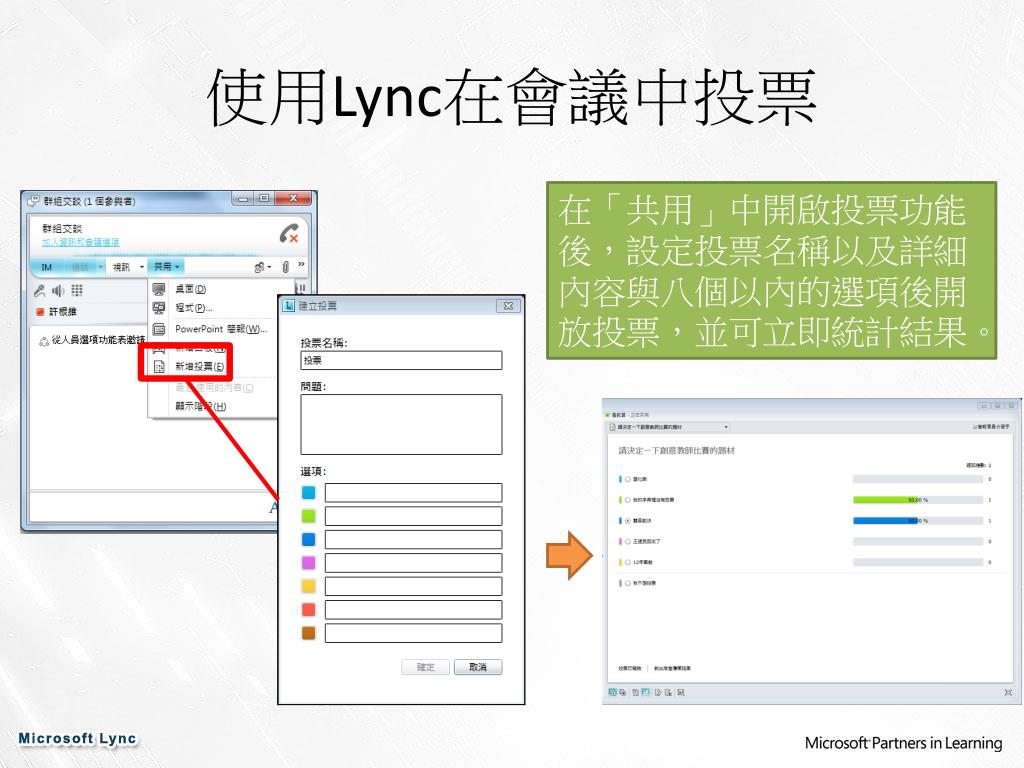Viewport: 1024px width, 768px height.
Task: Click participant name 許根維 in the roster
Action: coord(63,312)
